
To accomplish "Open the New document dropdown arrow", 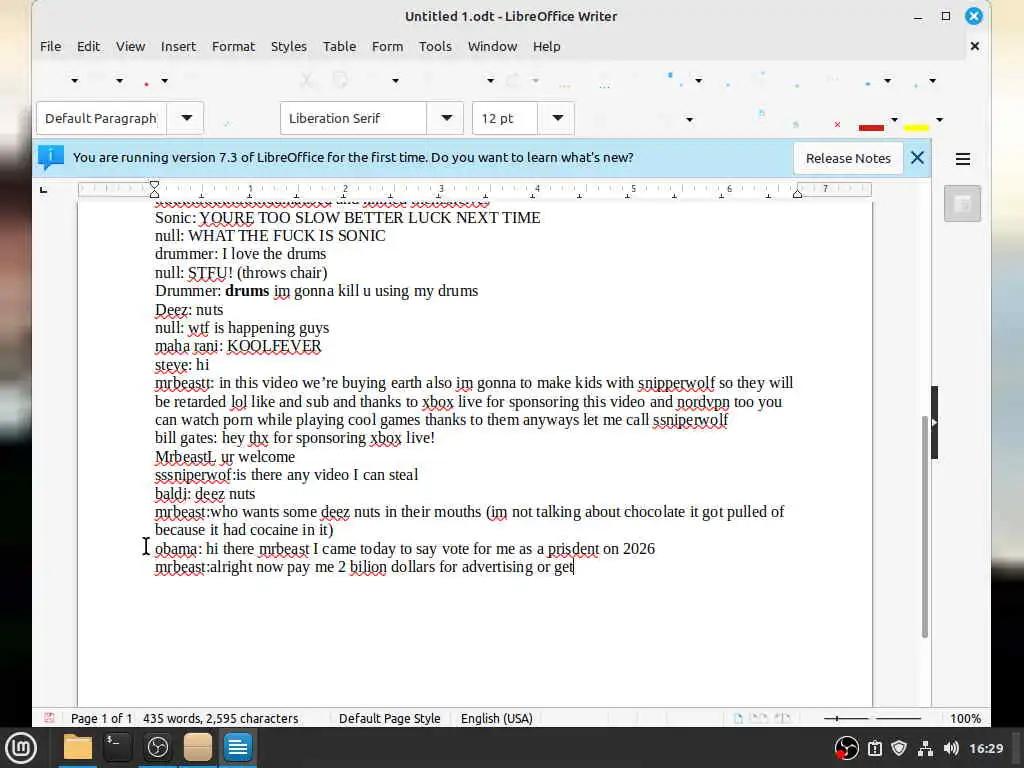I will [x=74, y=80].
